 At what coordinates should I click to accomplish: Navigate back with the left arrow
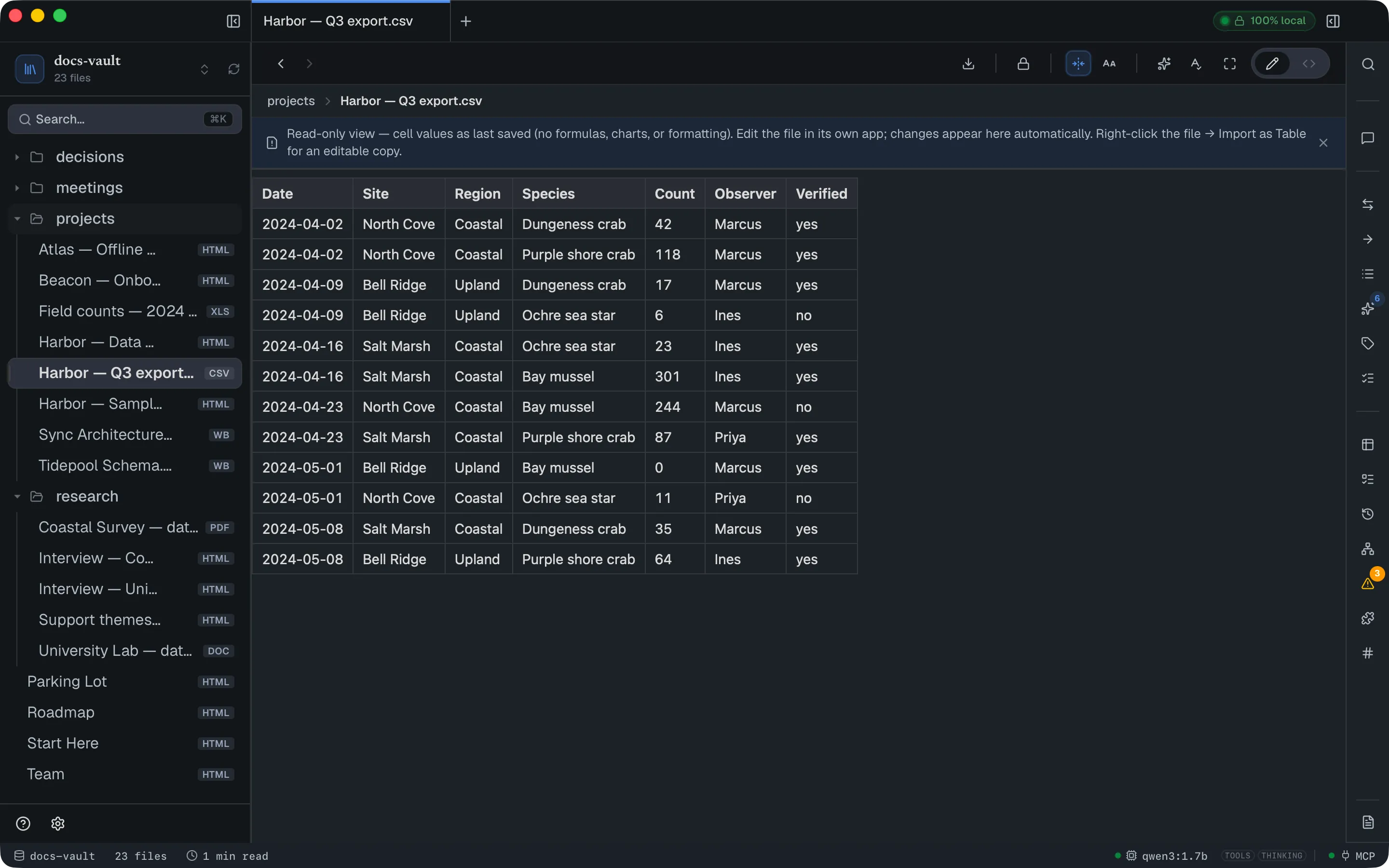click(x=281, y=64)
